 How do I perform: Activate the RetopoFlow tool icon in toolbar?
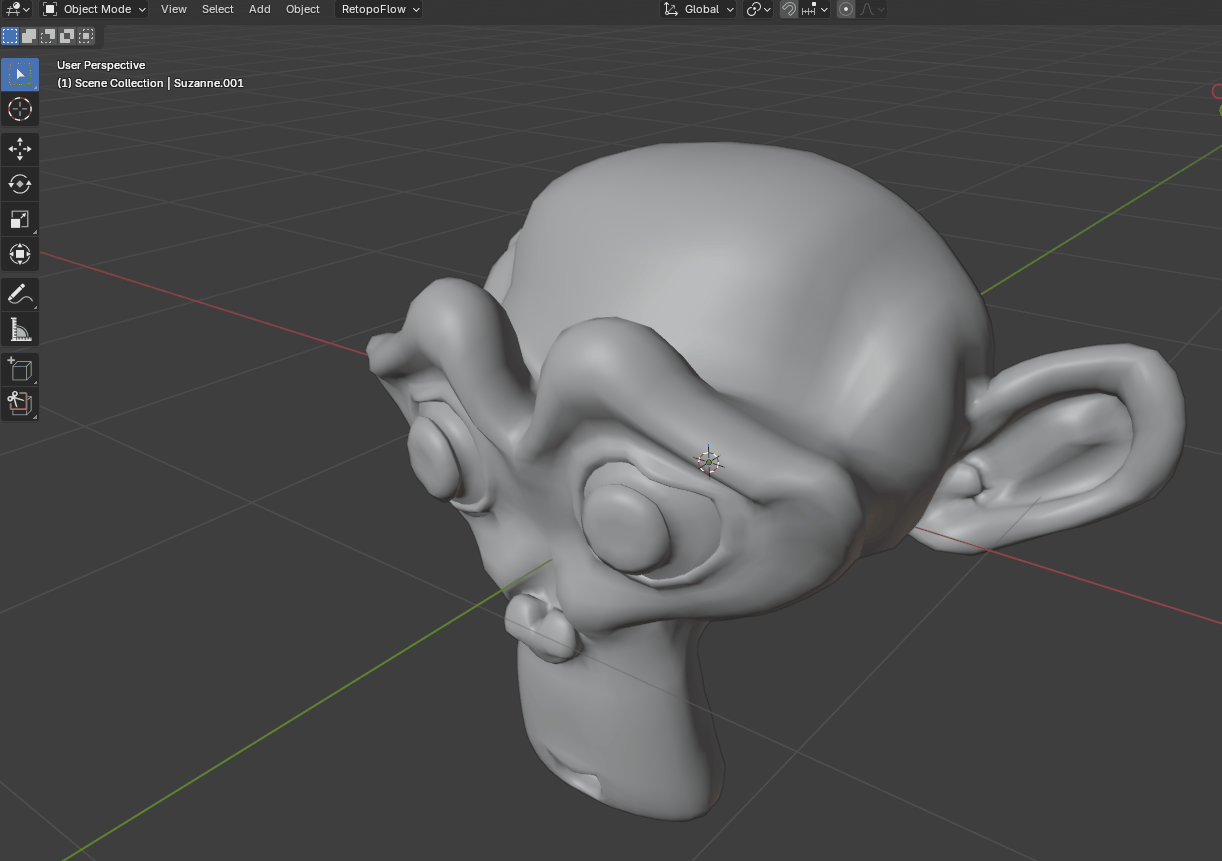[20, 403]
